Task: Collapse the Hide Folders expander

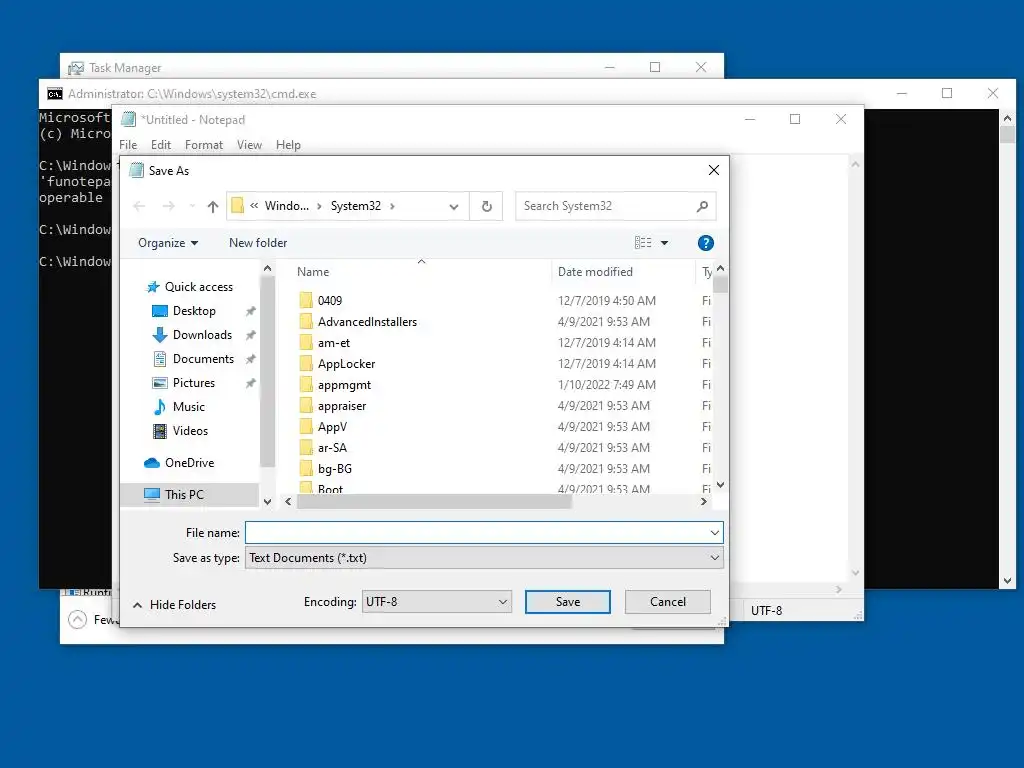Action: [174, 605]
